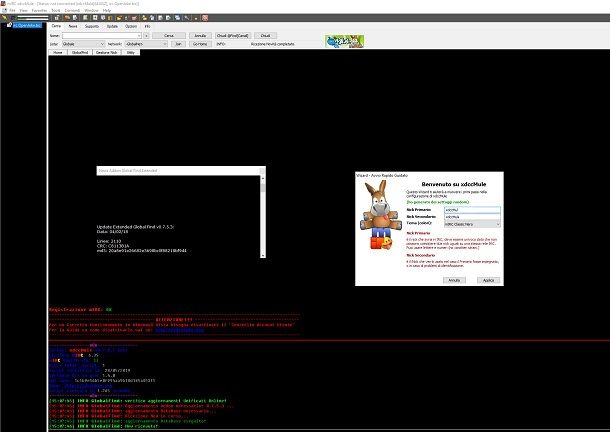Screen dimensions: 610x432
Task: Open the Commands menu
Action: (72, 11)
